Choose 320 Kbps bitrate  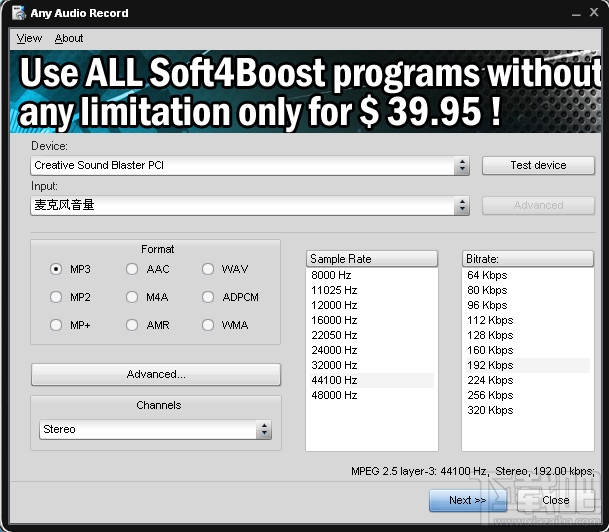(x=528, y=410)
